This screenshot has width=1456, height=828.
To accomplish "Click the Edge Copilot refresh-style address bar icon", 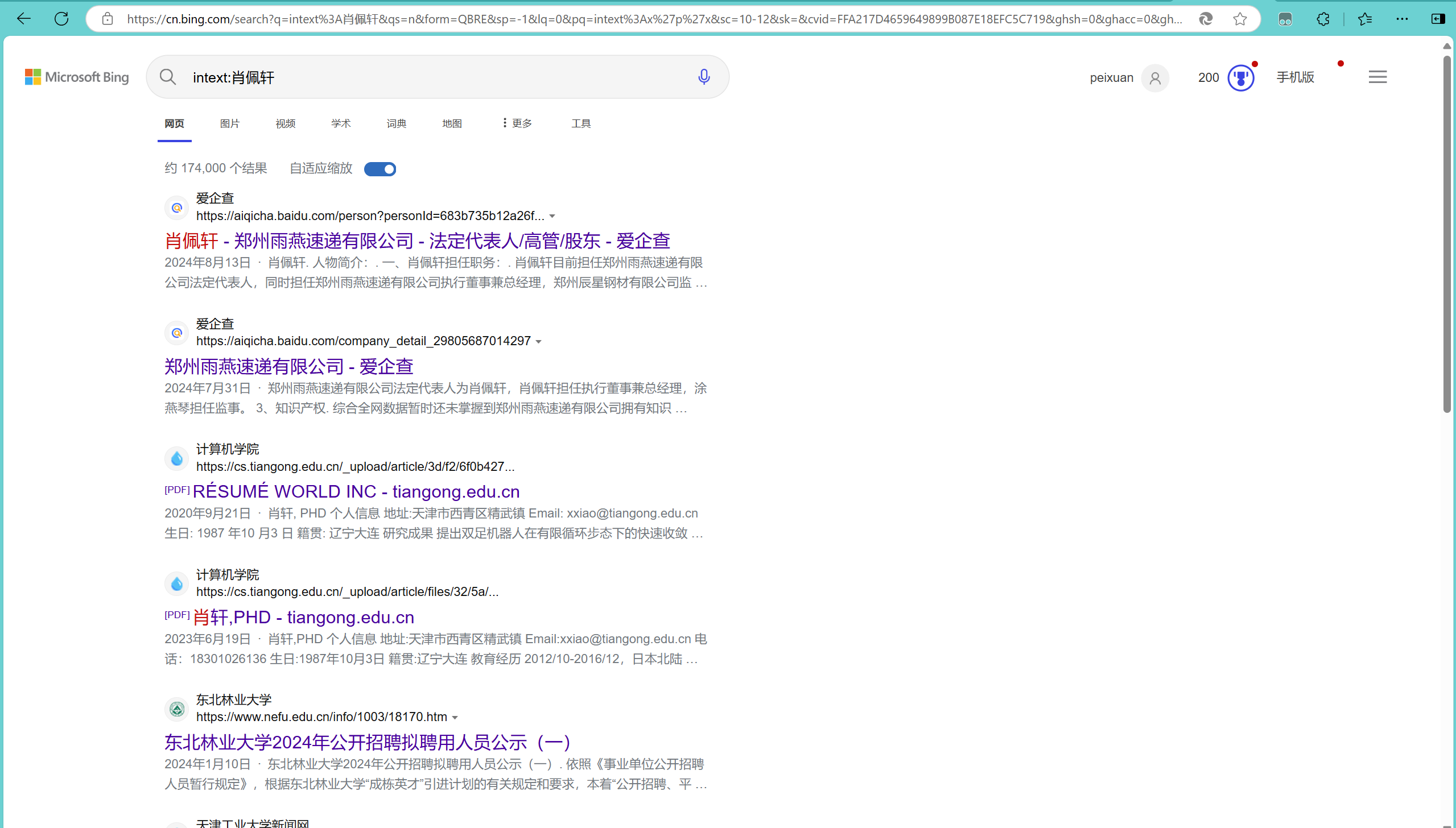I will [1205, 19].
